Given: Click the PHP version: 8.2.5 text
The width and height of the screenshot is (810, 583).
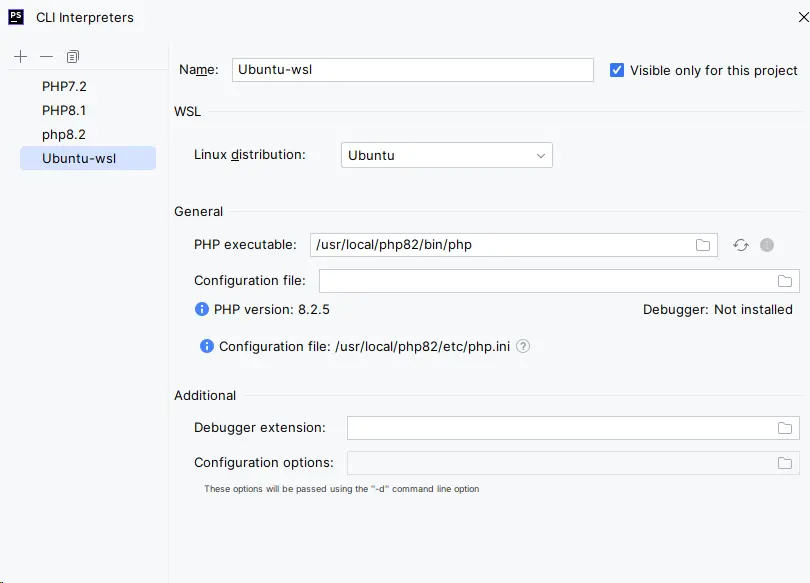Looking at the screenshot, I should (x=272, y=309).
